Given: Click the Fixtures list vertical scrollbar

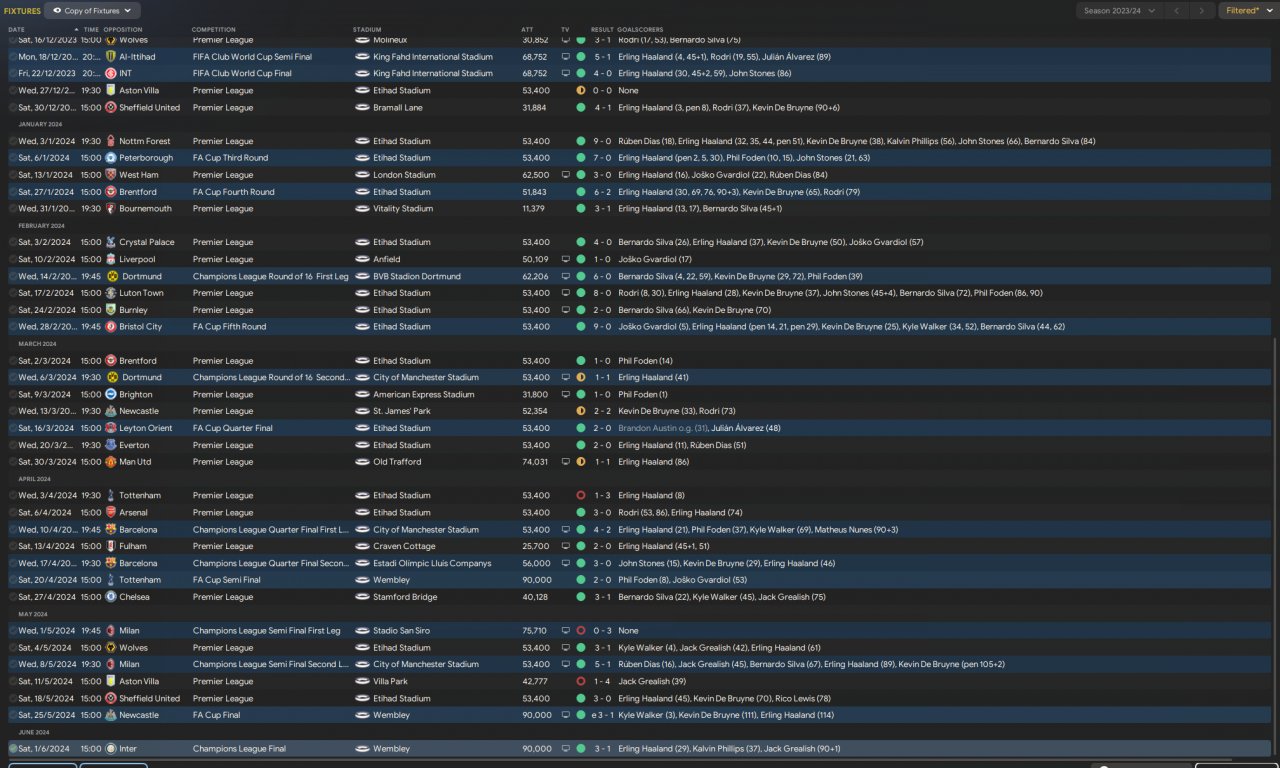Looking at the screenshot, I should point(1275,545).
